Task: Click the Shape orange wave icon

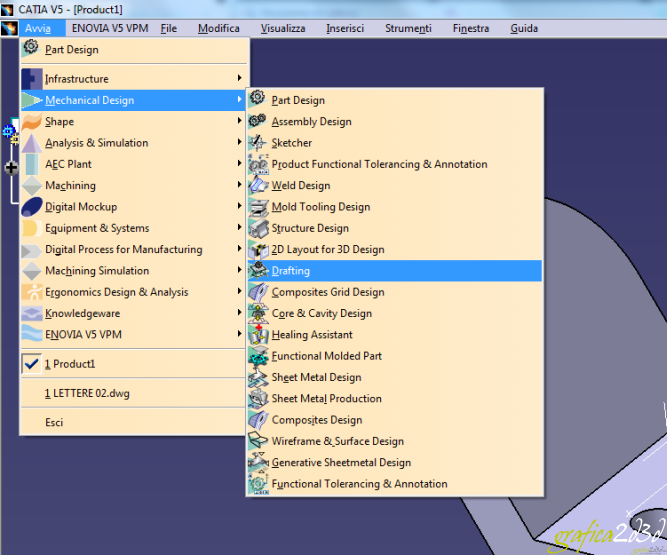Action: point(32,121)
